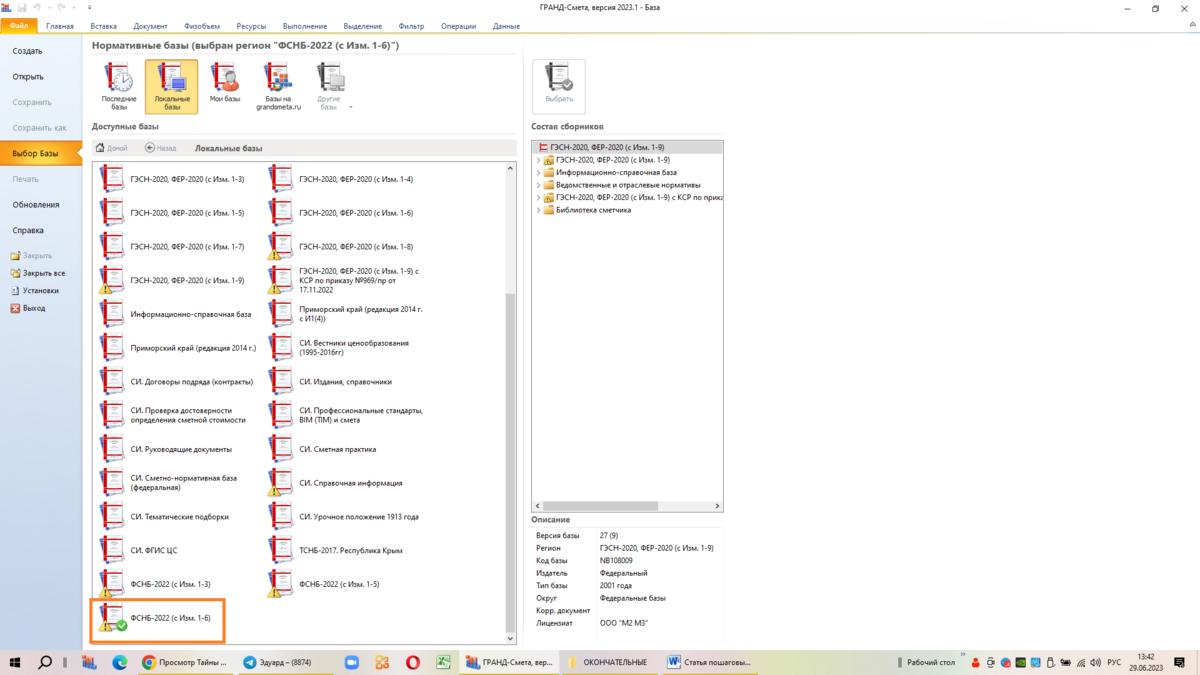The image size is (1200, 675).
Task: Click bases list vertical scrollbar down arrow
Action: [x=511, y=638]
